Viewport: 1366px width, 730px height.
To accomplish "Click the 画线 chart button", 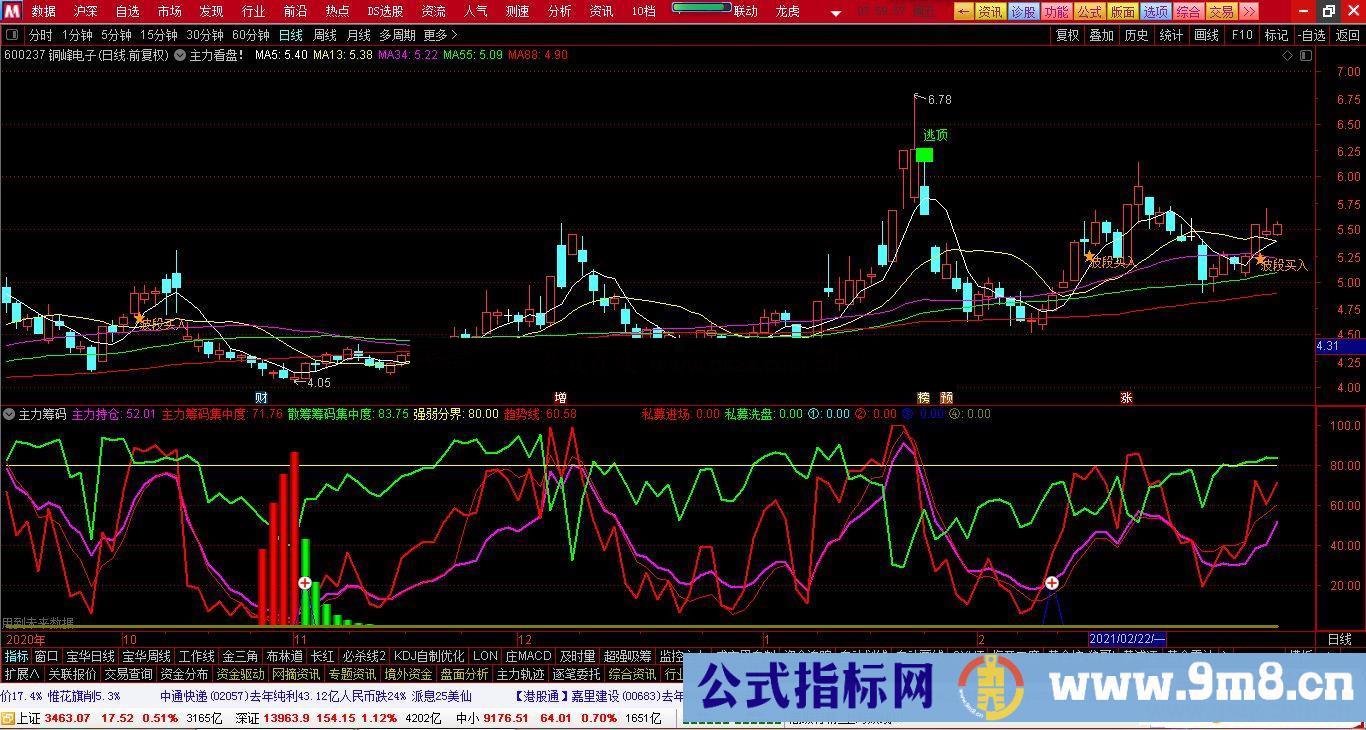I will point(1206,35).
